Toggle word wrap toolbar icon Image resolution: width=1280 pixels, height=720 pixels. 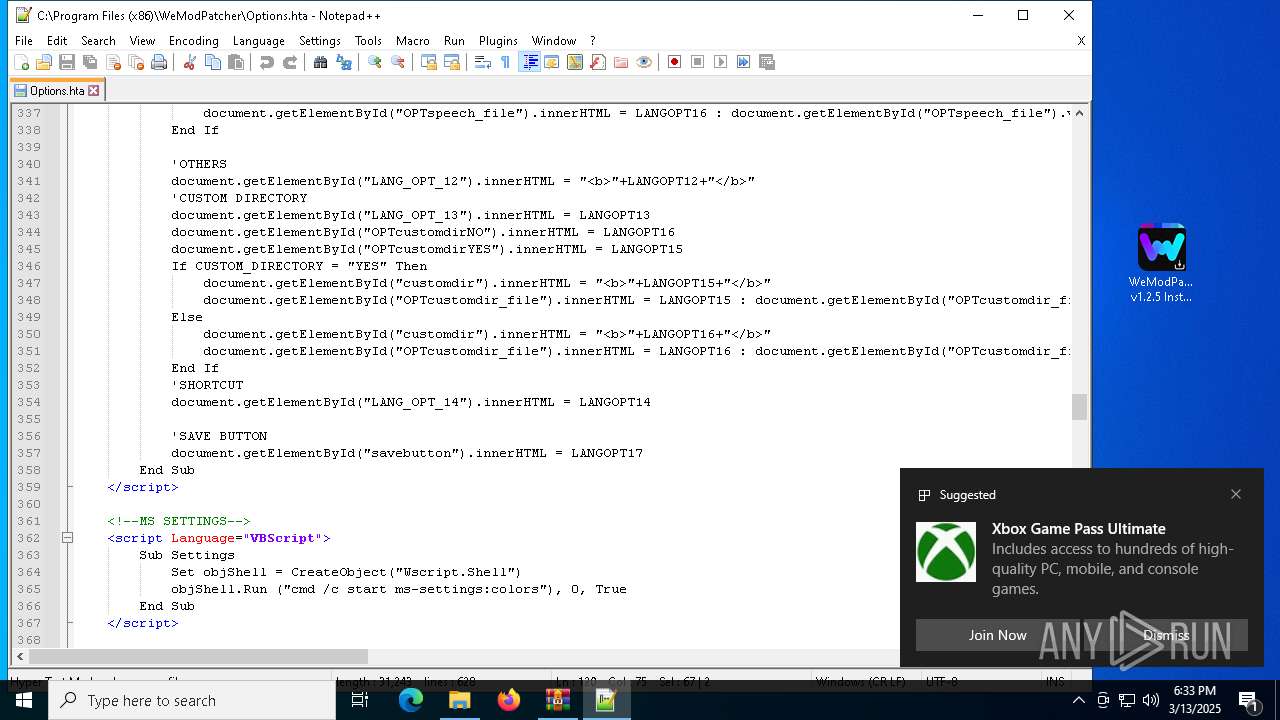tap(482, 62)
